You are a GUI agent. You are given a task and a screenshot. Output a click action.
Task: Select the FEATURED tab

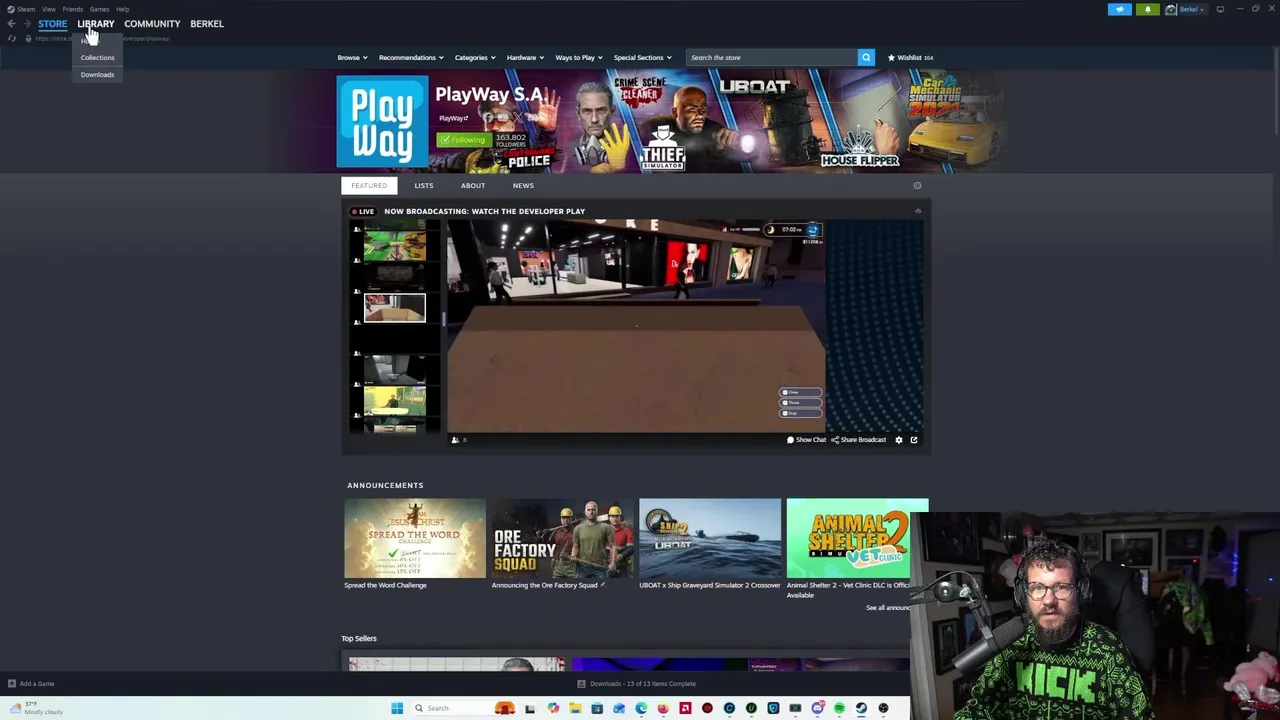pos(369,185)
